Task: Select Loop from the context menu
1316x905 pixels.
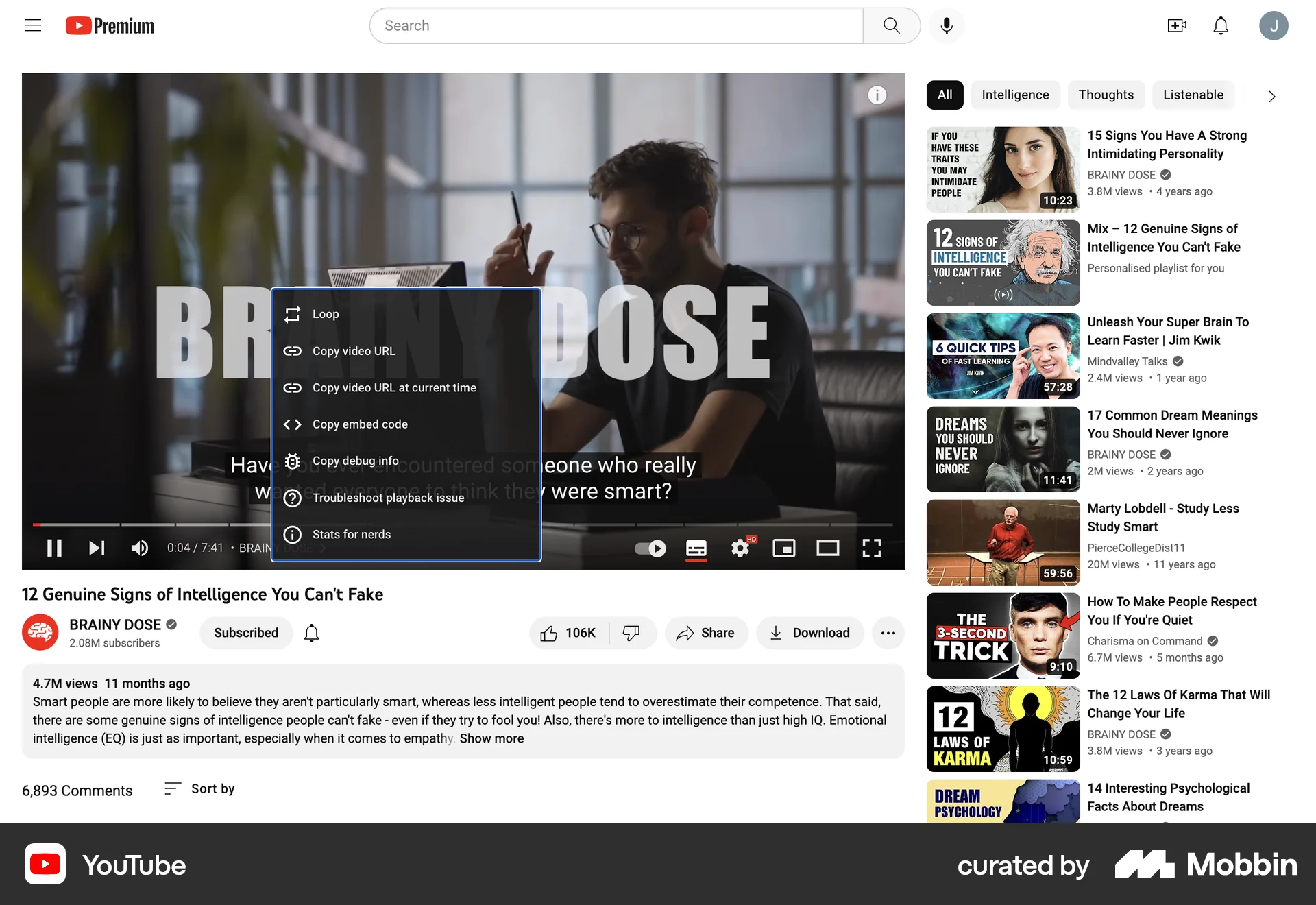Action: pos(326,314)
